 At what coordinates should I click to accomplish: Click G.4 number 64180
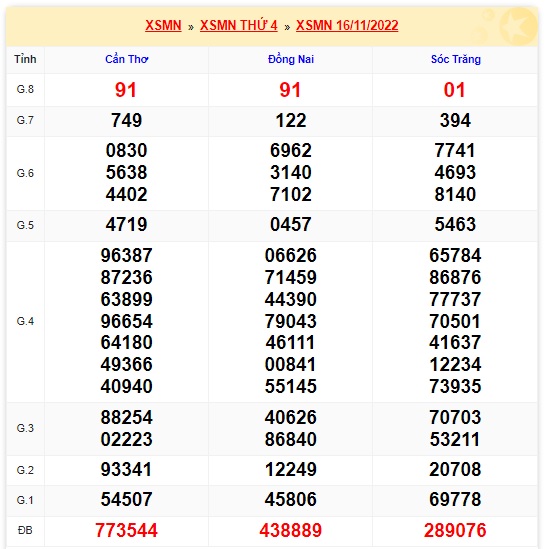[x=126, y=342]
